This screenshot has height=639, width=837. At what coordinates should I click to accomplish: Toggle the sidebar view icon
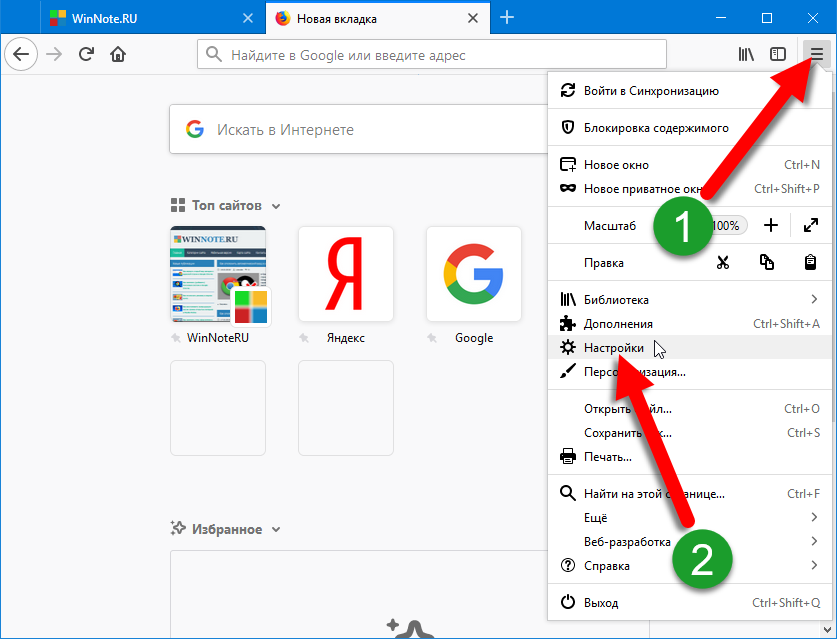tap(777, 54)
